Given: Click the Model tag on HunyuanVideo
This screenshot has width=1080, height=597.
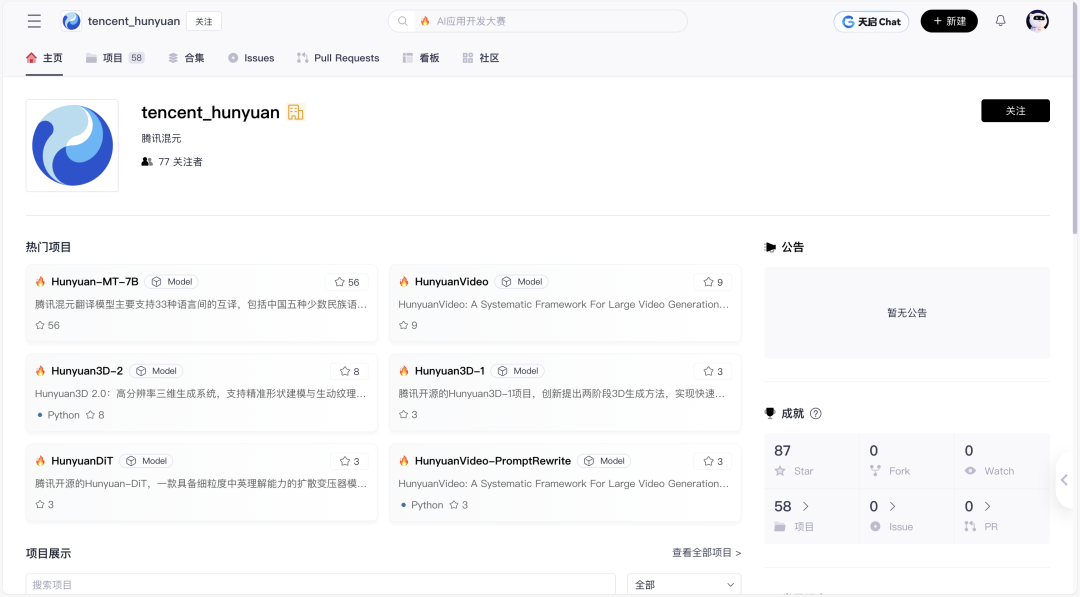Looking at the screenshot, I should click(x=521, y=282).
